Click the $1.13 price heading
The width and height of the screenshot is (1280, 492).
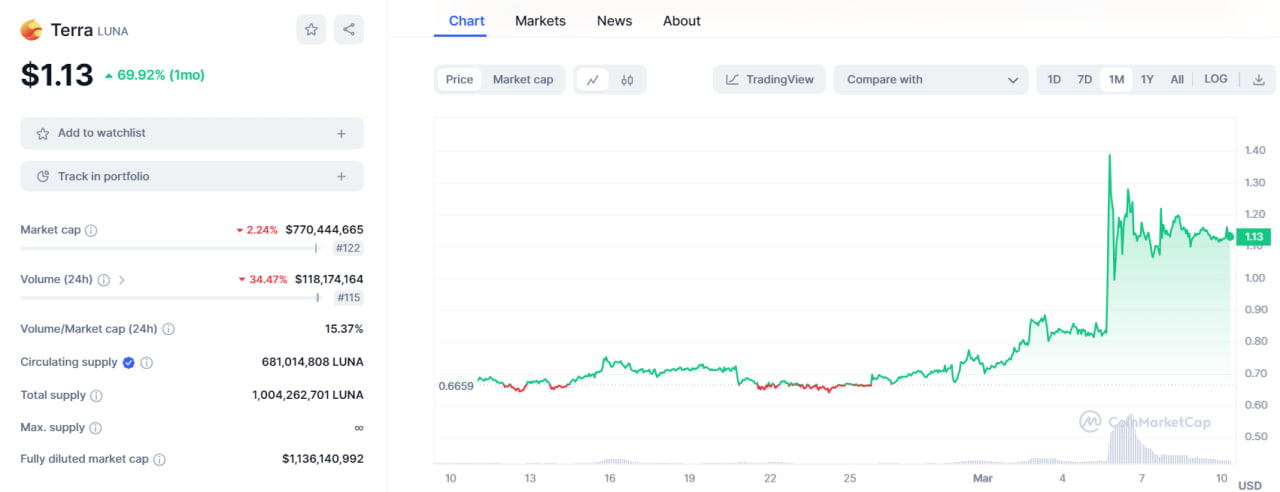click(57, 75)
